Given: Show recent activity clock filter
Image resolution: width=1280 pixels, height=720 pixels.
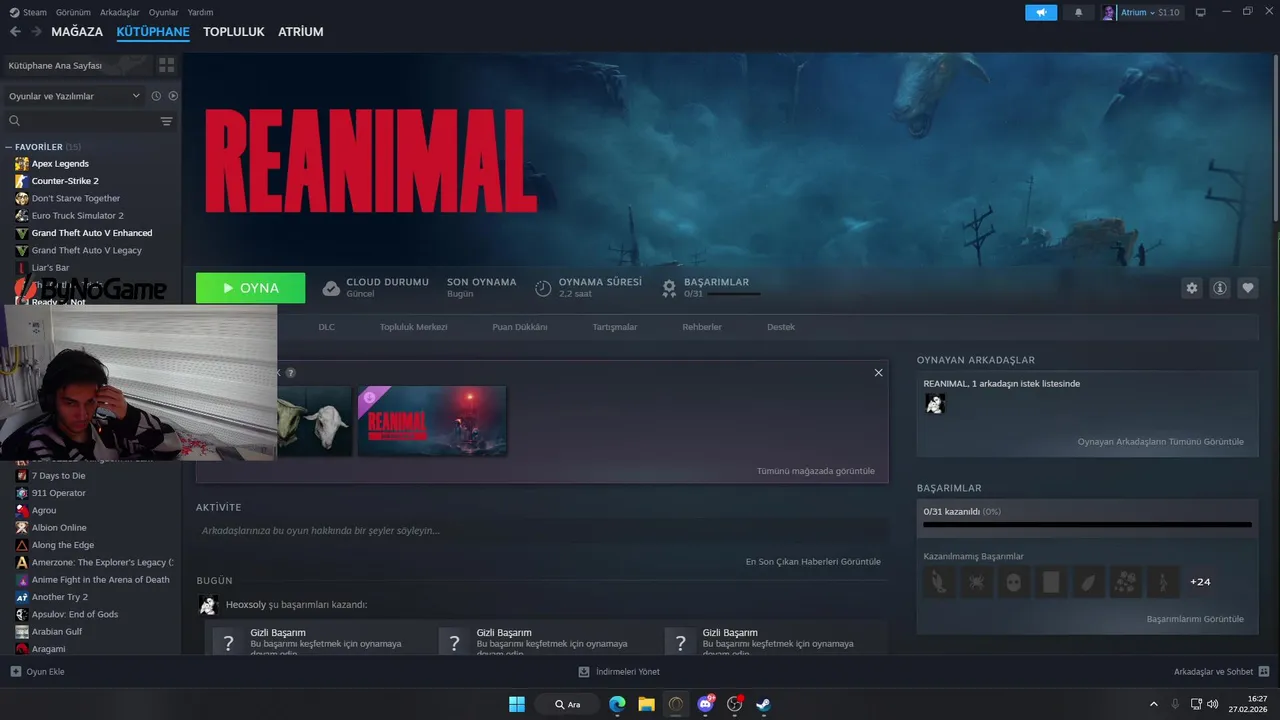Looking at the screenshot, I should pyautogui.click(x=156, y=96).
